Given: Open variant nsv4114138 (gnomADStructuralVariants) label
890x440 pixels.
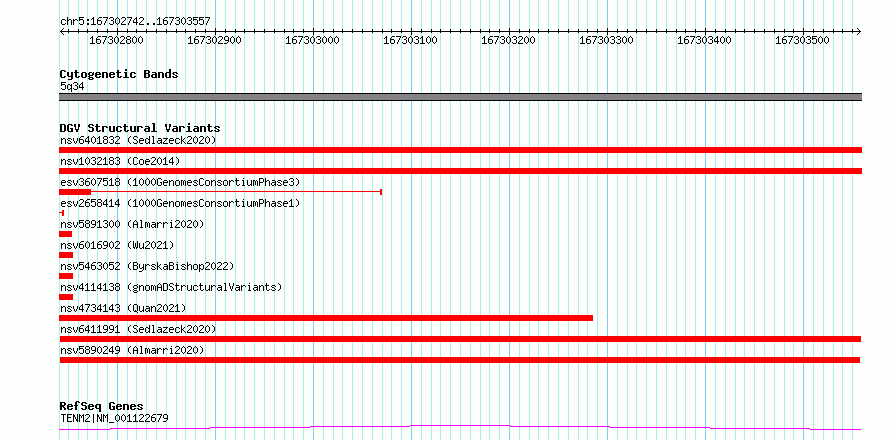Looking at the screenshot, I should (x=171, y=287).
